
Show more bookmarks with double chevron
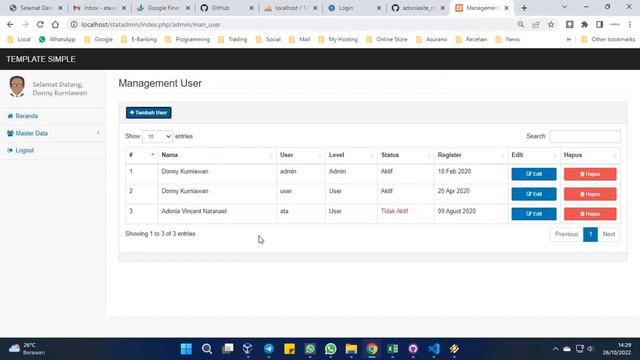click(x=569, y=39)
